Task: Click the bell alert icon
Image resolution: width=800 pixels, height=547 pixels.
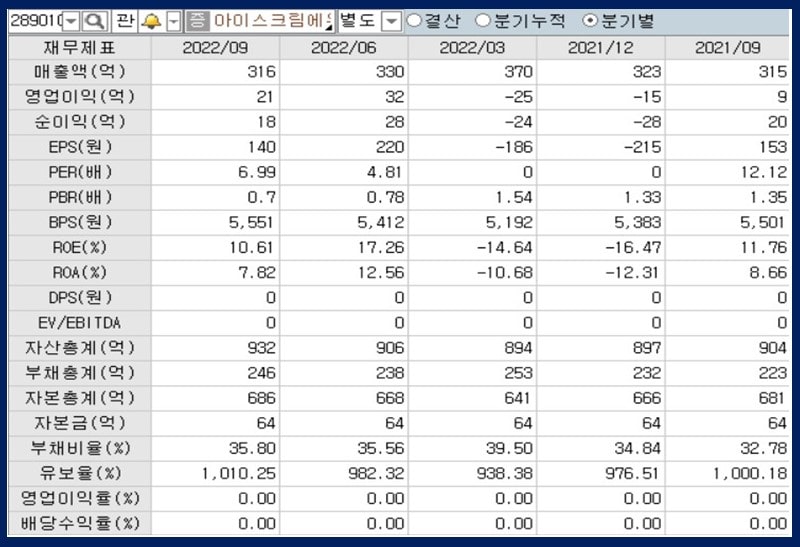Action: 152,21
